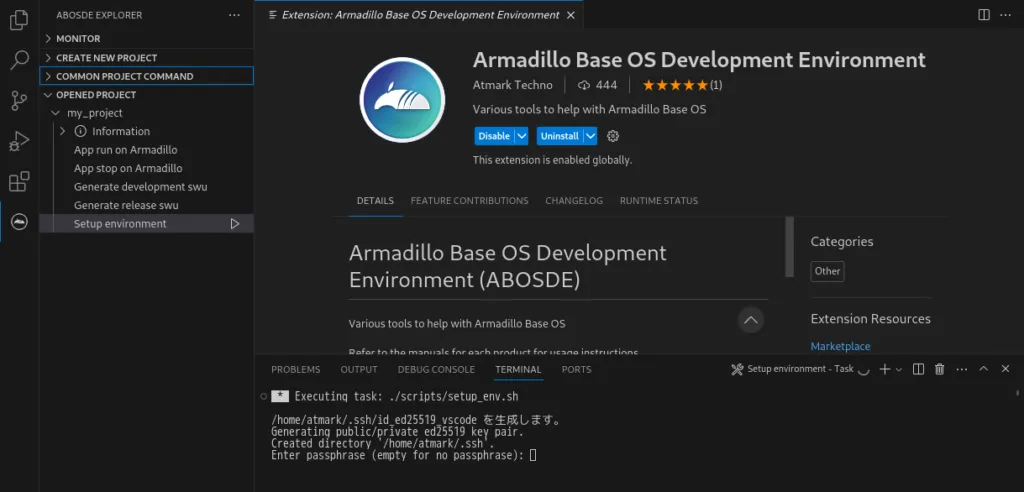Switch to the CHANGELOG tab
Image resolution: width=1024 pixels, height=492 pixels.
[x=574, y=201]
